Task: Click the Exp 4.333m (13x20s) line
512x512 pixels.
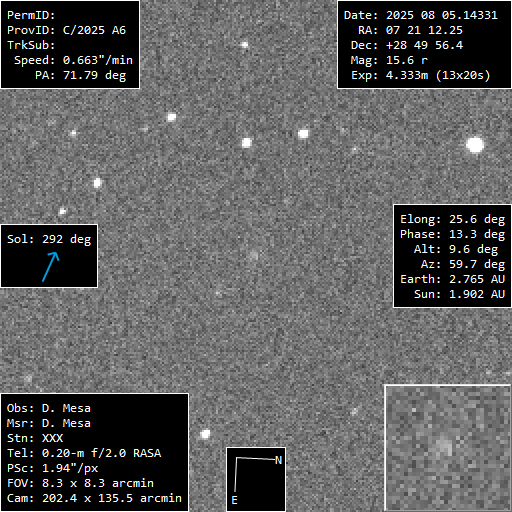Action: pyautogui.click(x=421, y=75)
